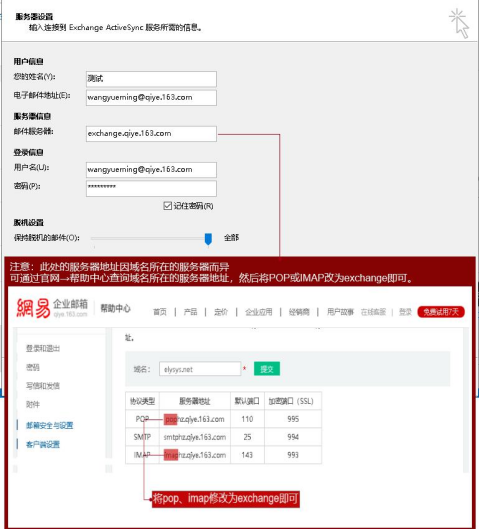
Task: Click the 默认端口 column header
Action: click(247, 401)
